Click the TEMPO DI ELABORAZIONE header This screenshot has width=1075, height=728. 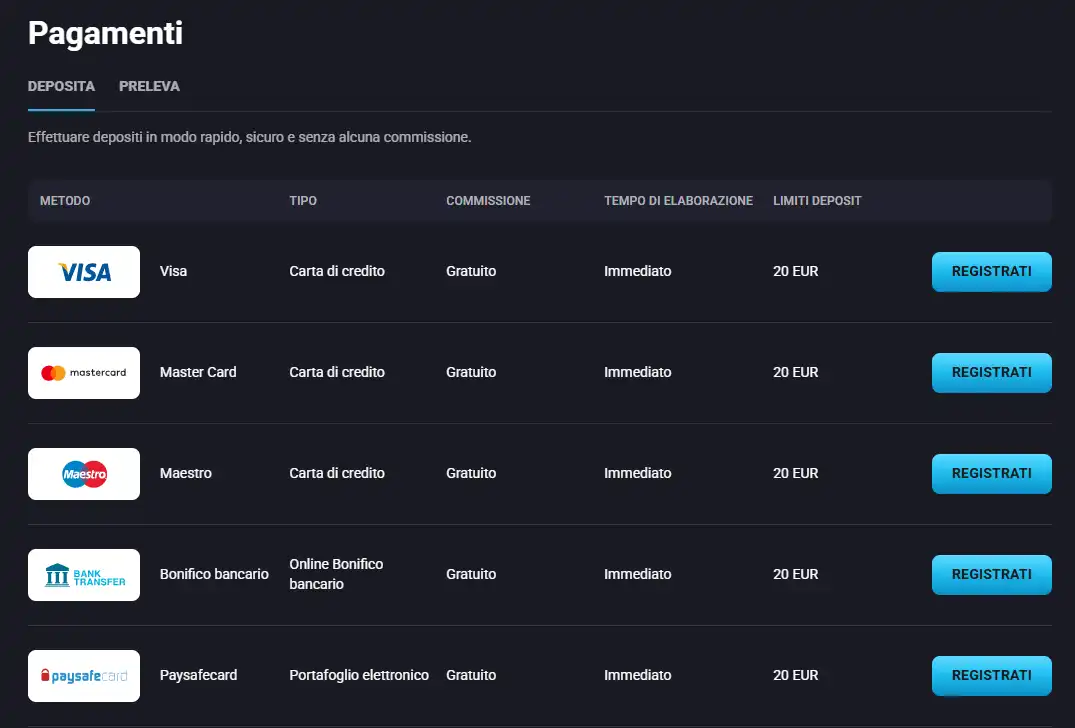(678, 201)
